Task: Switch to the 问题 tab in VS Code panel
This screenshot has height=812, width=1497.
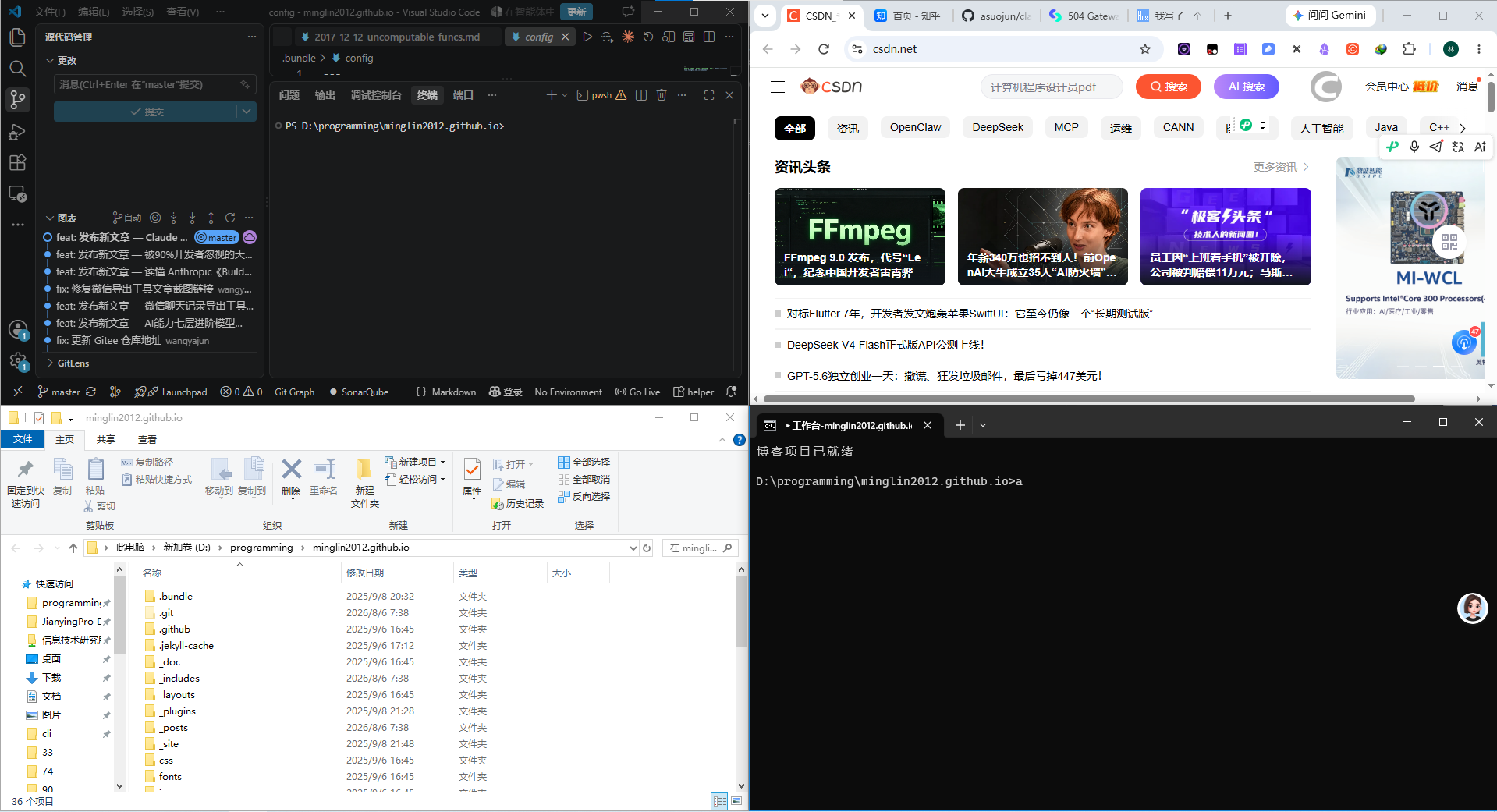Action: 289,95
